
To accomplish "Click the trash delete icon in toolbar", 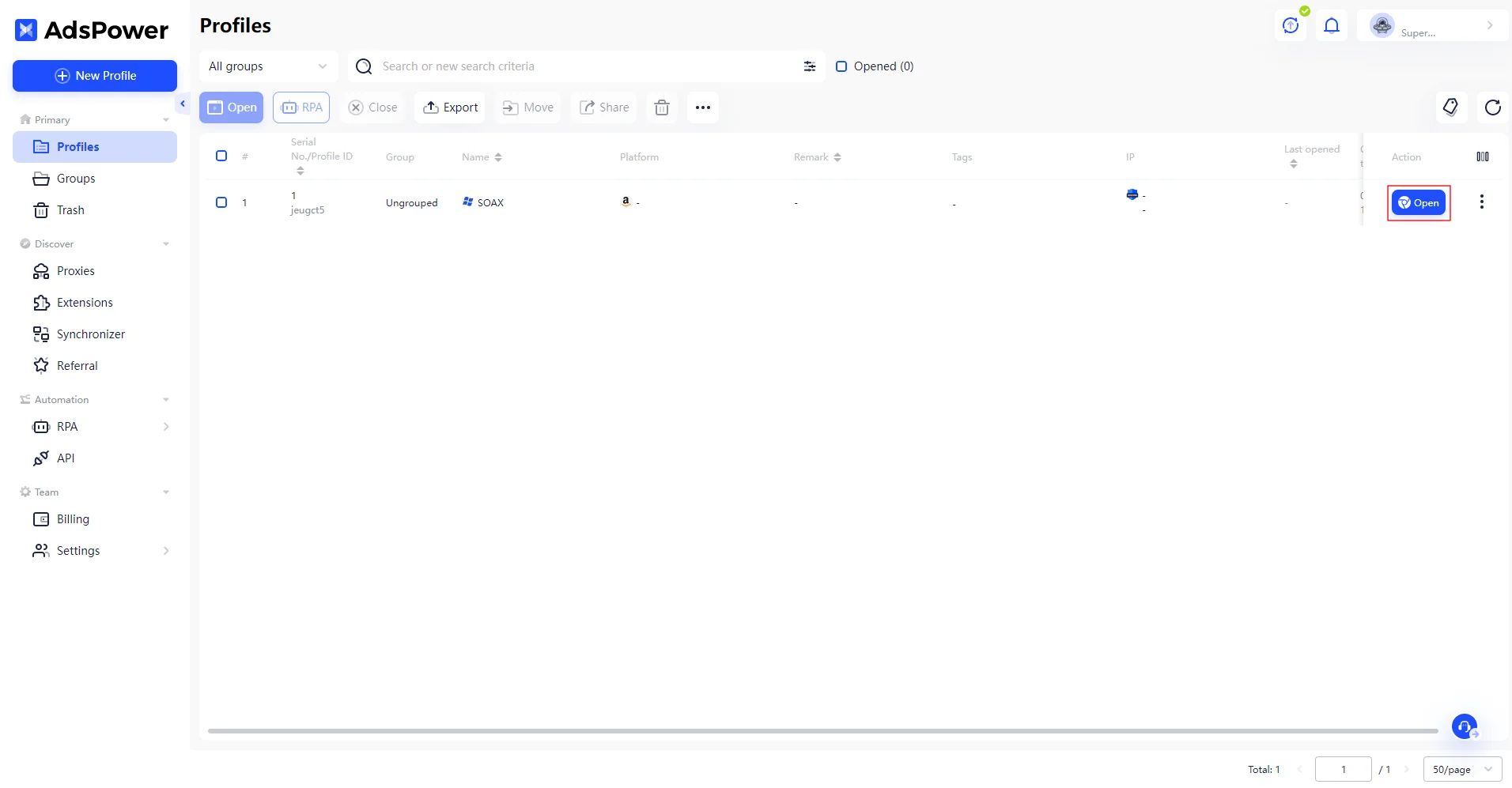I will [x=662, y=107].
